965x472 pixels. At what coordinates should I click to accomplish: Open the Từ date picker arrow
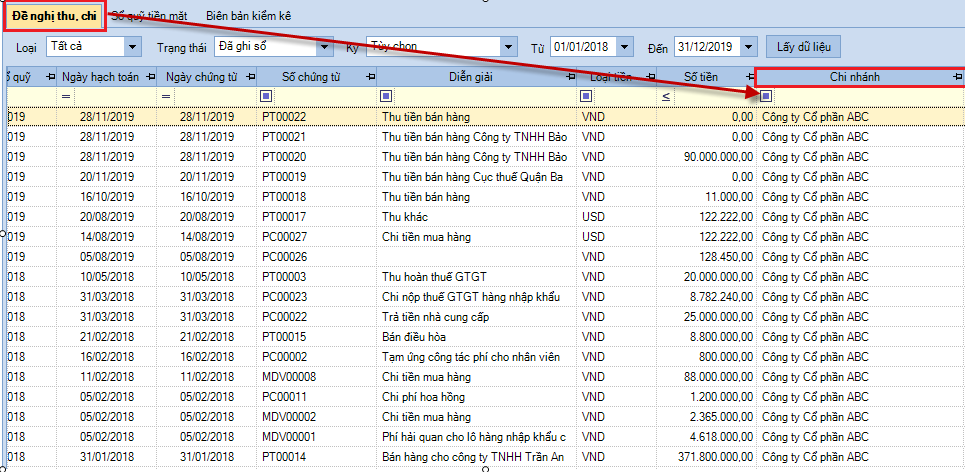point(625,46)
